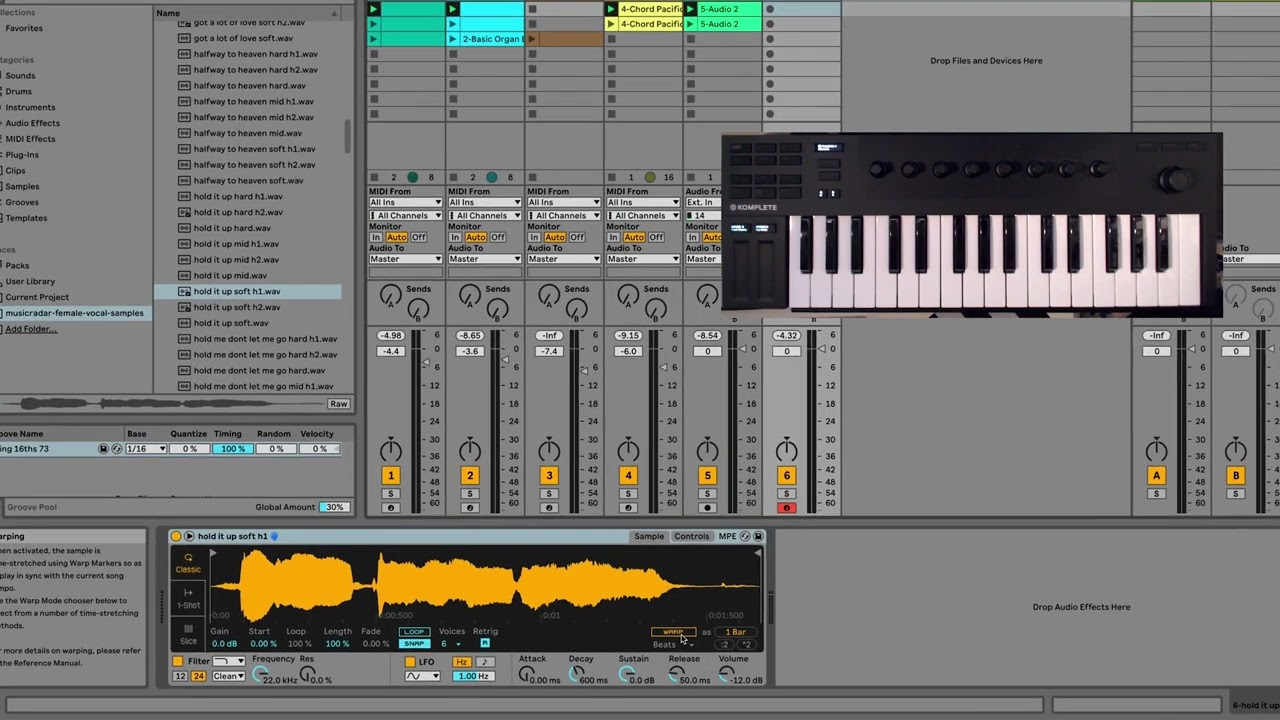Select 1-Shot playback mode in Simpler

pyautogui.click(x=188, y=598)
